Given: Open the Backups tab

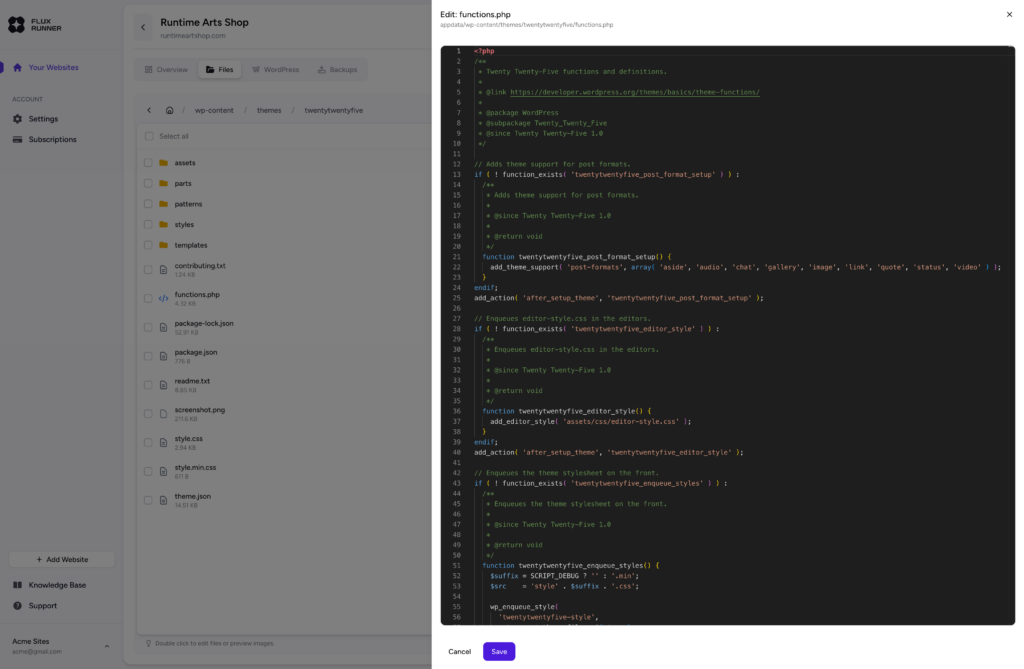Looking at the screenshot, I should click(337, 70).
